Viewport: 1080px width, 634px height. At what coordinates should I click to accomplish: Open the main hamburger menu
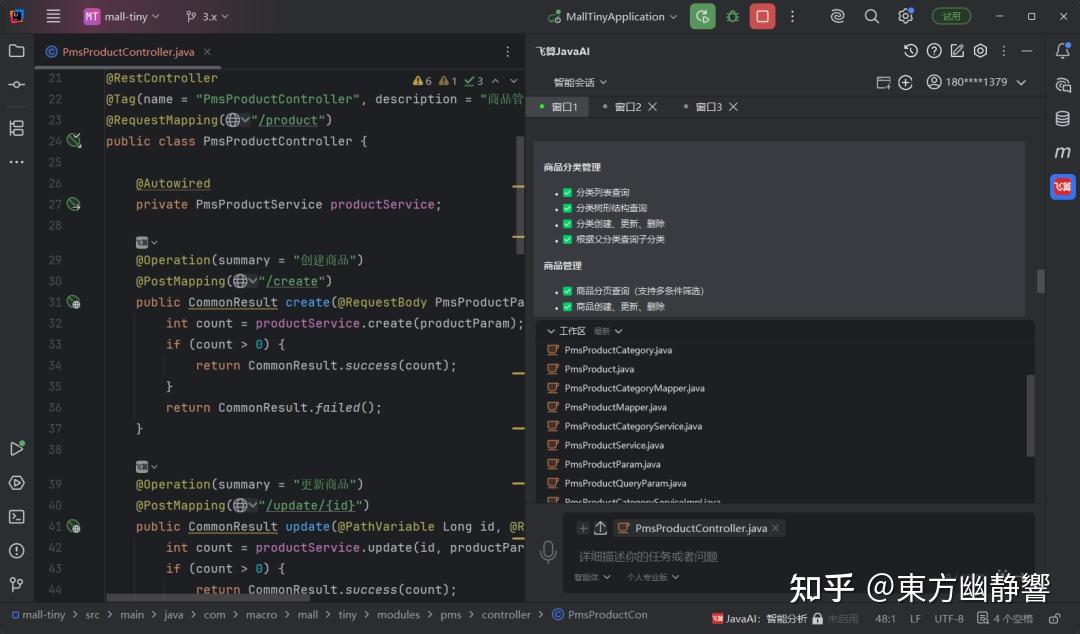(53, 16)
